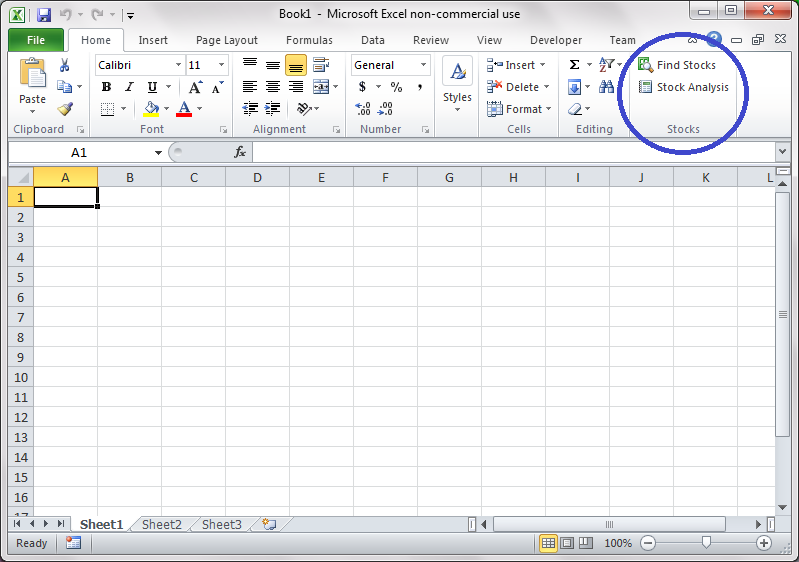
Task: Click the macro record icon in status bar
Action: pyautogui.click(x=73, y=543)
